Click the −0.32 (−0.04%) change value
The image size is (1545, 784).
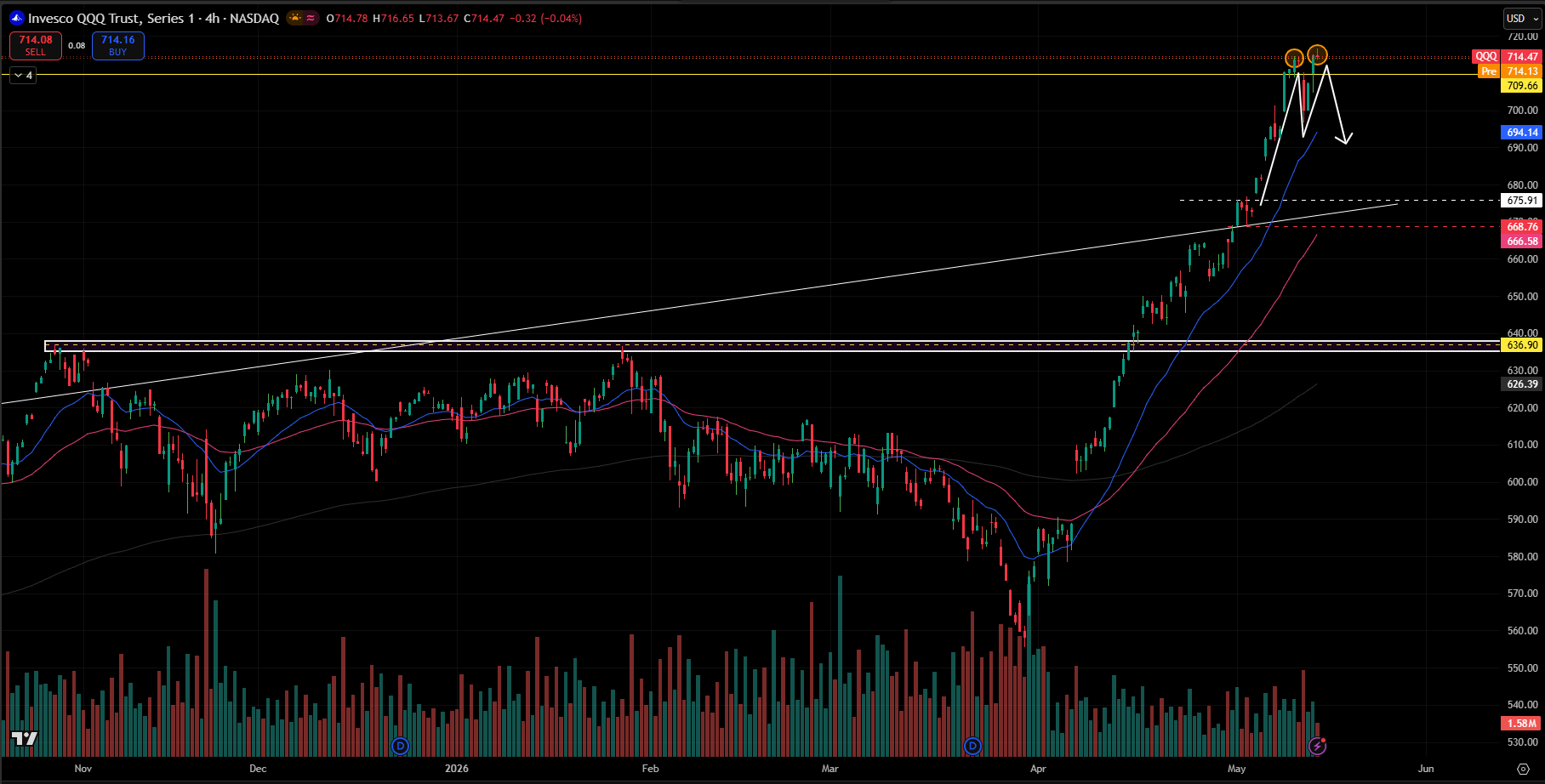tap(546, 18)
